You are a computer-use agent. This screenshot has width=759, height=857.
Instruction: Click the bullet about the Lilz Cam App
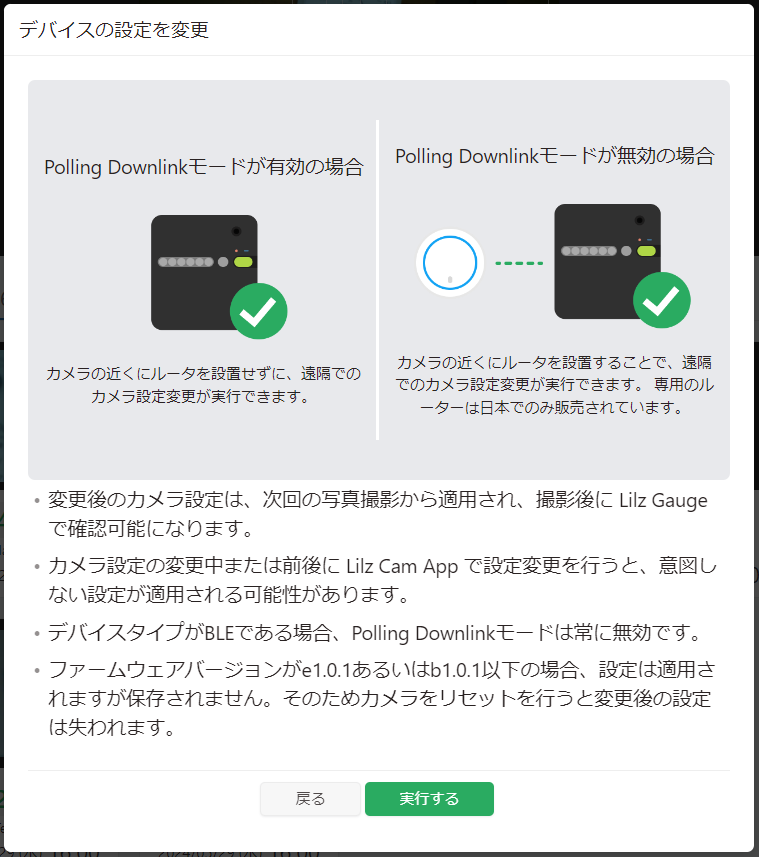pos(382,580)
